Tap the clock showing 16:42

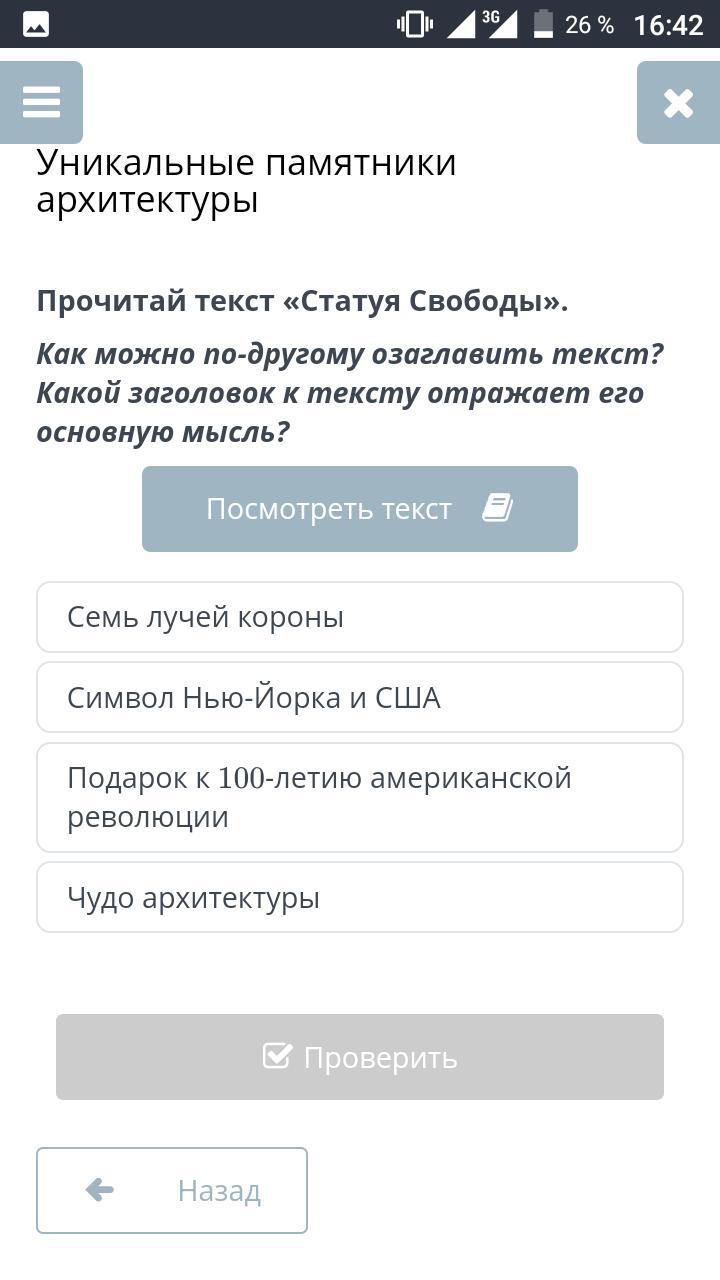pyautogui.click(x=669, y=25)
